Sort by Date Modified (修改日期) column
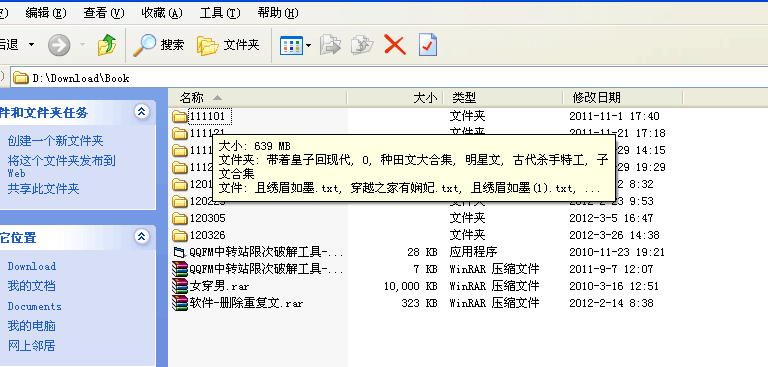This screenshot has width=768, height=367. [622, 98]
